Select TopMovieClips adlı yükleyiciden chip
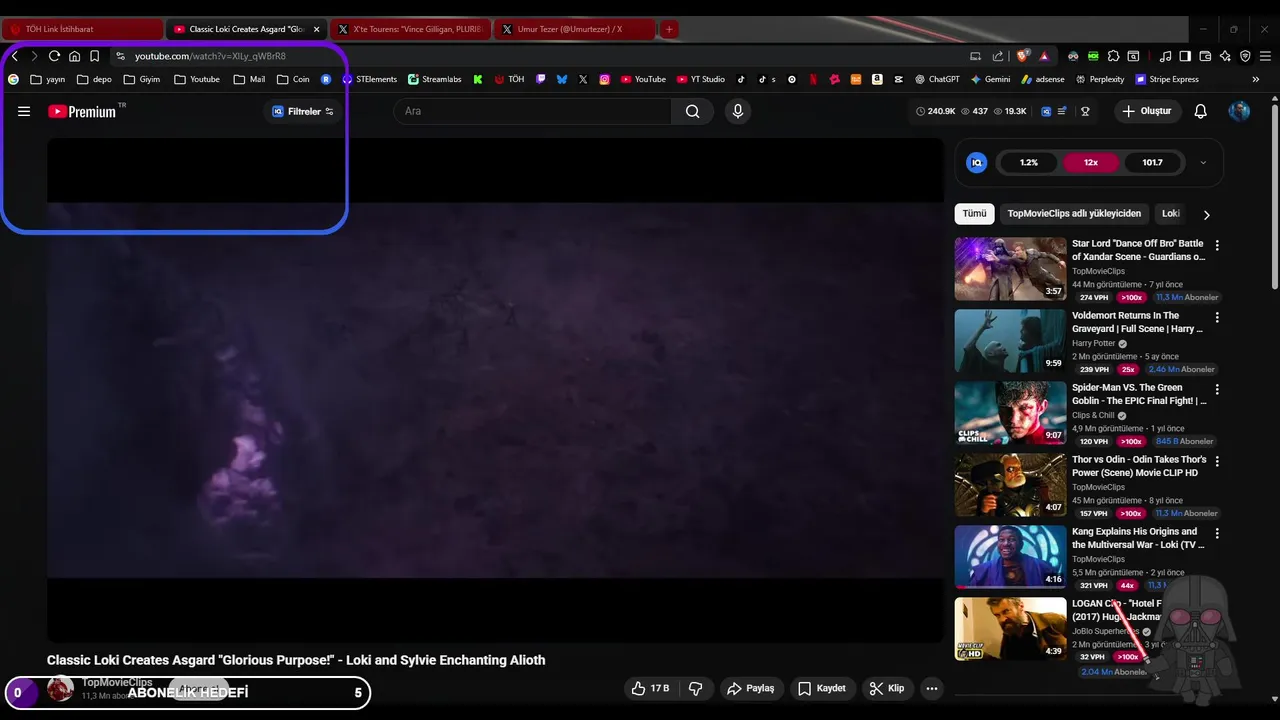1280x720 pixels. point(1074,213)
